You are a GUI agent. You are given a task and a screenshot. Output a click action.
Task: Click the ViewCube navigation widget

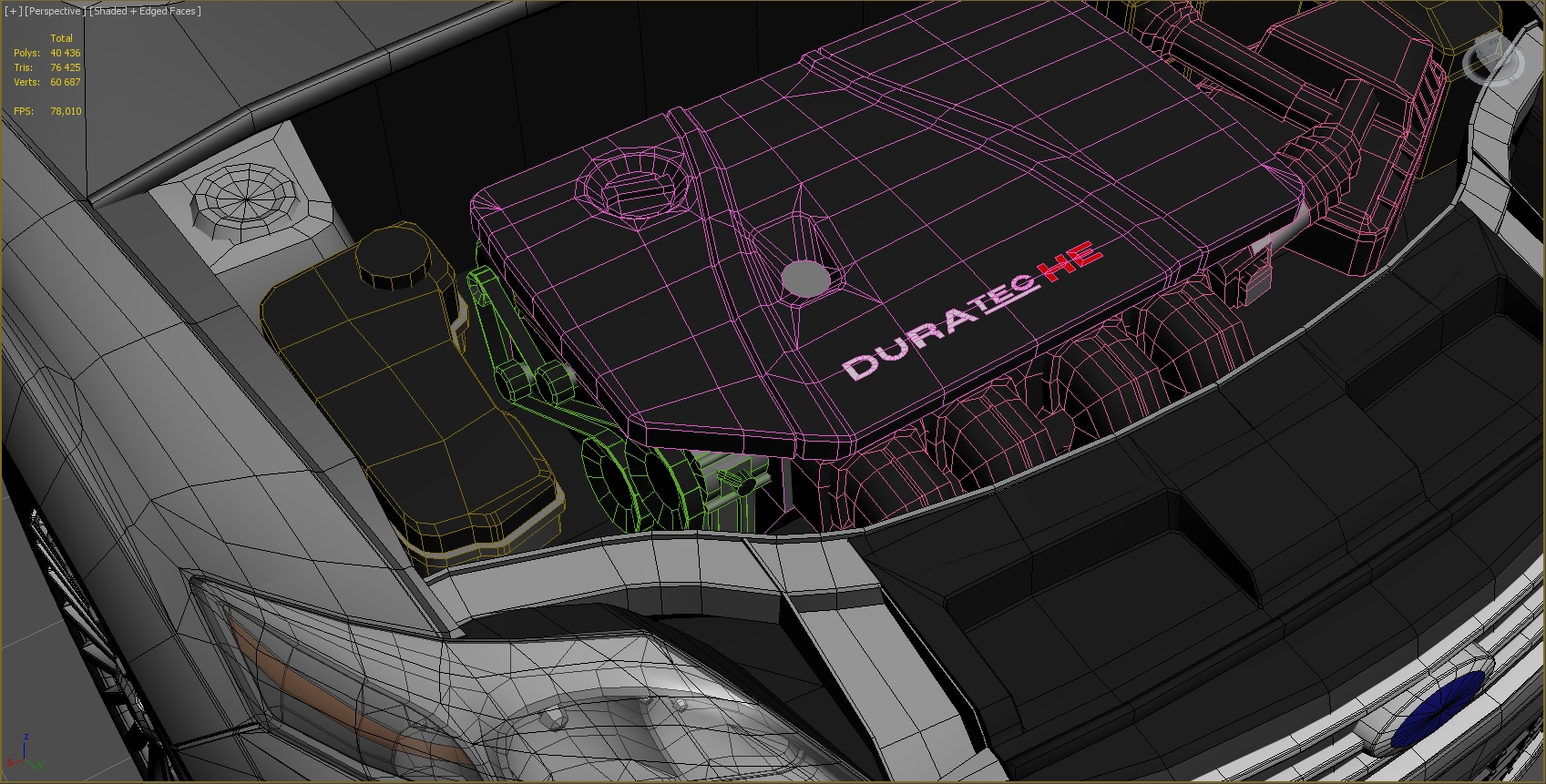(x=1492, y=60)
